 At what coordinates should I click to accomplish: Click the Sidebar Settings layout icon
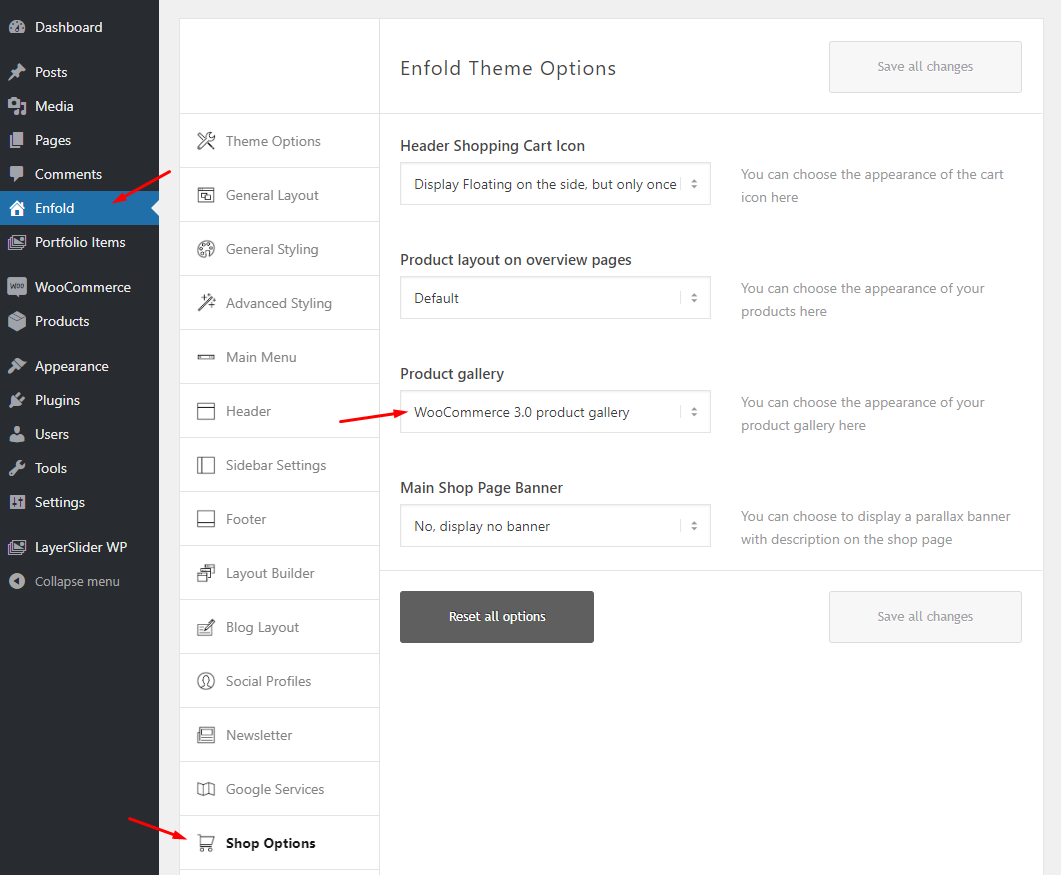coord(206,465)
